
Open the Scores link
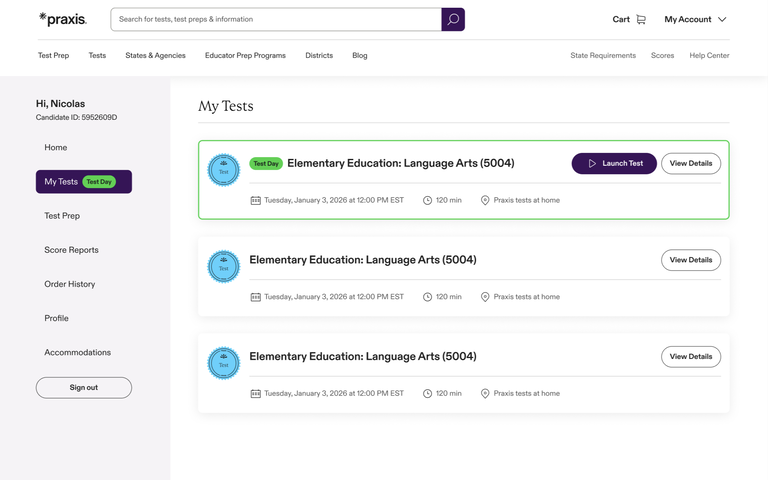662,55
